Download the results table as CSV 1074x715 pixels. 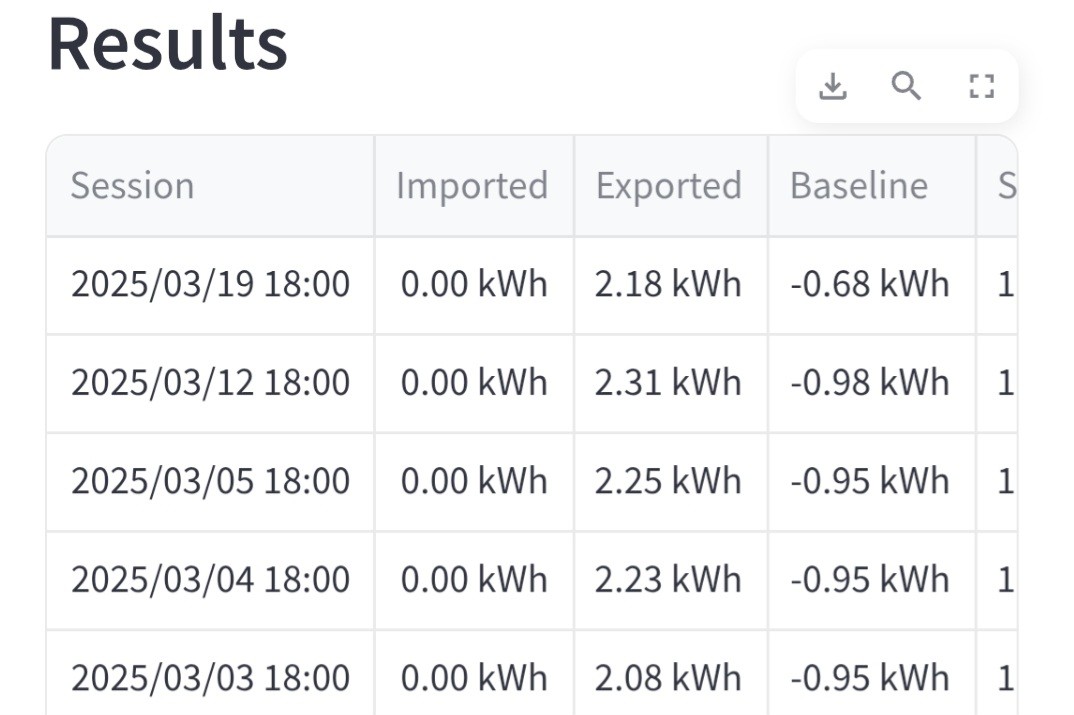[833, 86]
